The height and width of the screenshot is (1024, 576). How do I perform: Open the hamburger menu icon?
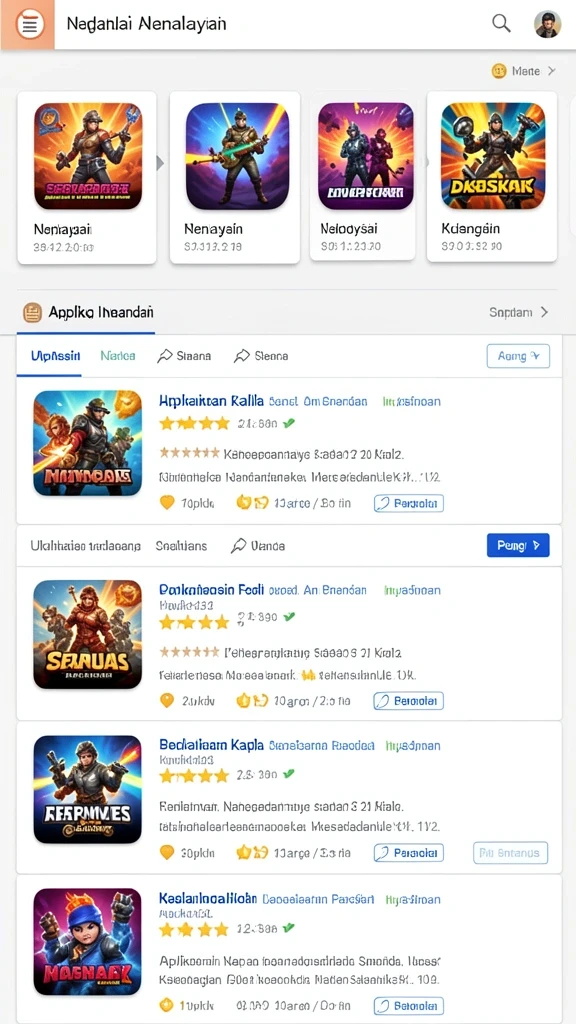29,24
